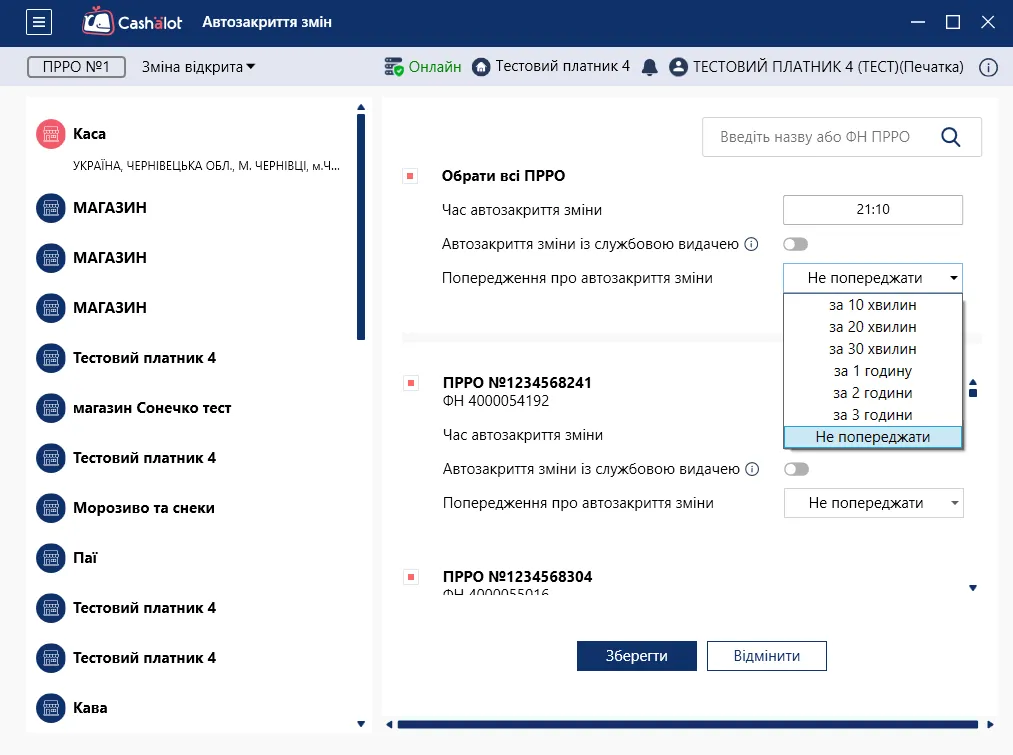
Task: Click ФН 4000054192 text
Action: [x=496, y=401]
